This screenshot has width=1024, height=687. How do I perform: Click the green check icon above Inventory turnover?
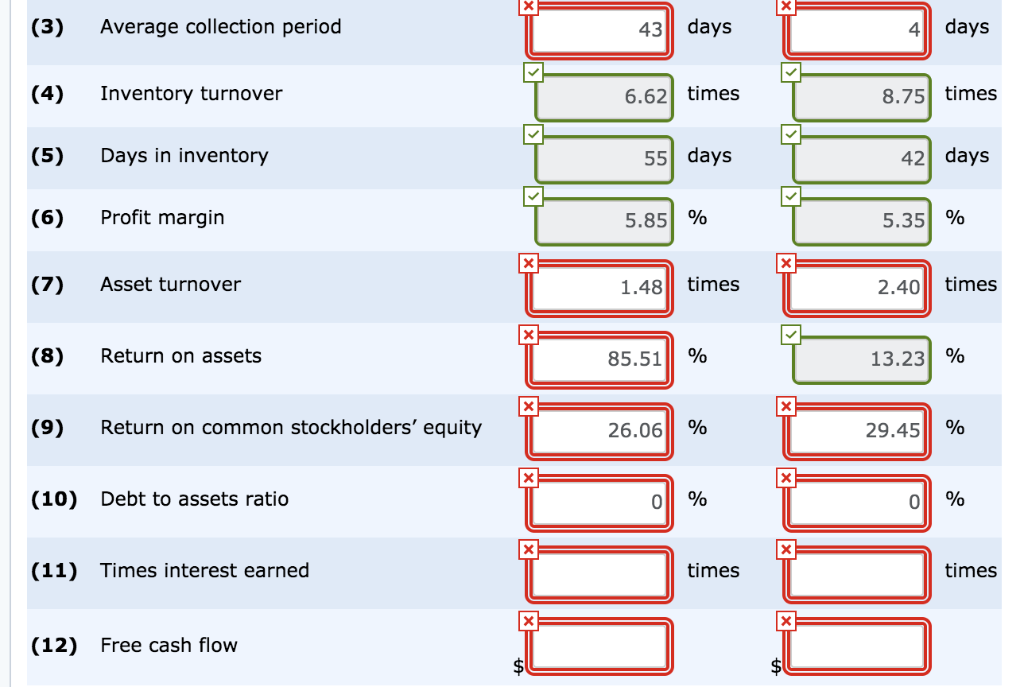click(532, 71)
